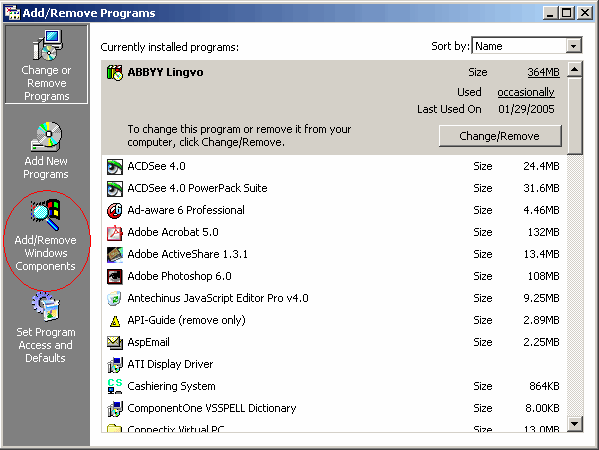599x450 pixels.
Task: Select ATI Display Driver text
Action: coord(170,364)
